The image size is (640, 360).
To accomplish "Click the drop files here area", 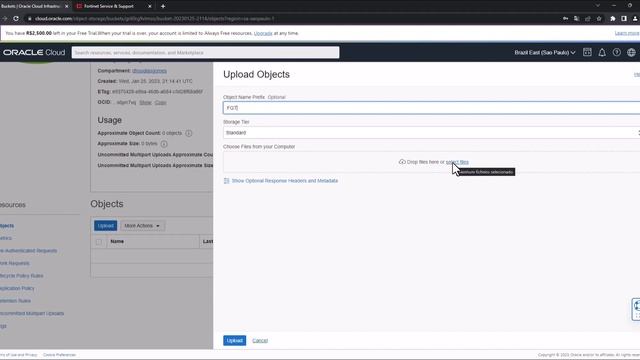I will point(431,162).
